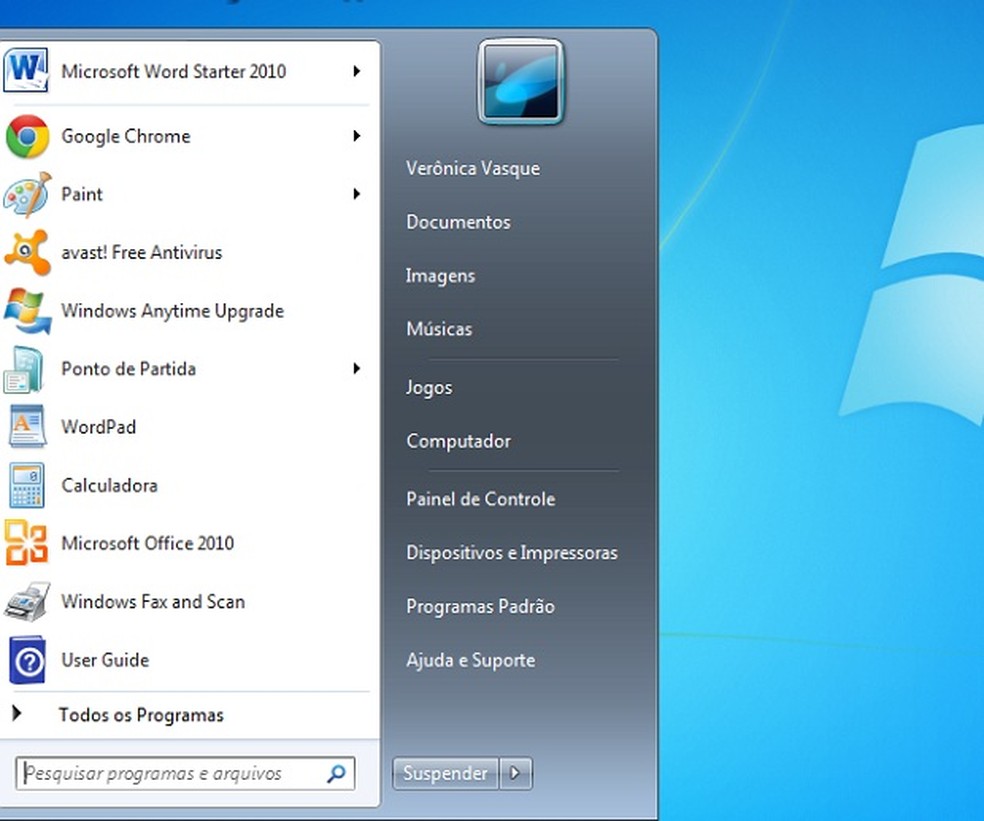Click the Todos os Programas label
Image resolution: width=984 pixels, height=821 pixels.
coord(141,715)
